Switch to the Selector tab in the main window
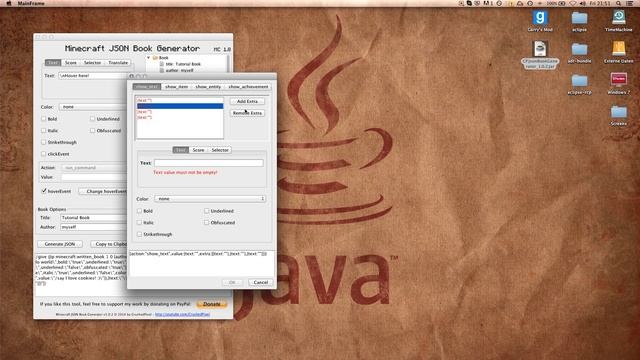Viewport: 640px width, 360px height. tap(92, 62)
